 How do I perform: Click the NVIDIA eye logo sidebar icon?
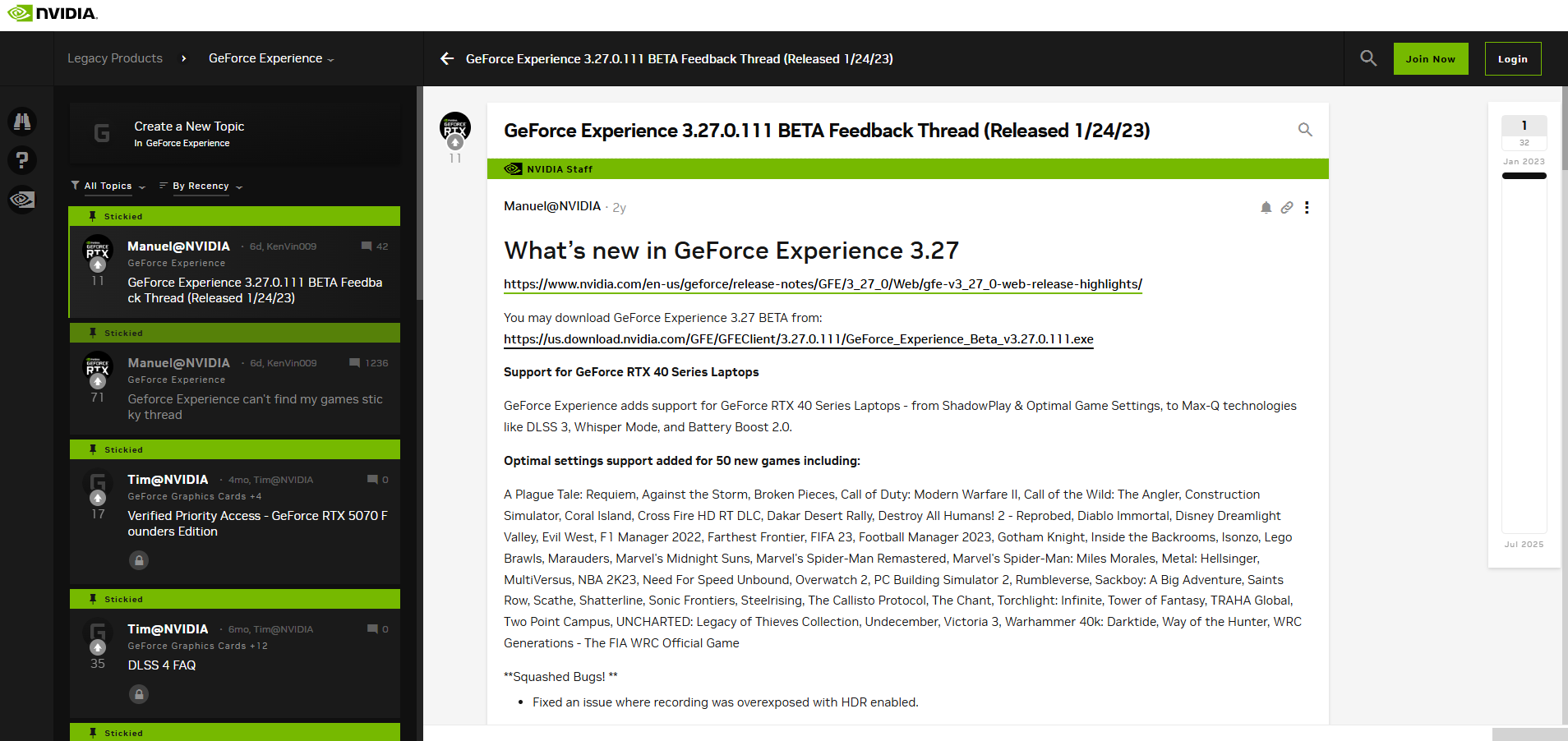point(22,200)
